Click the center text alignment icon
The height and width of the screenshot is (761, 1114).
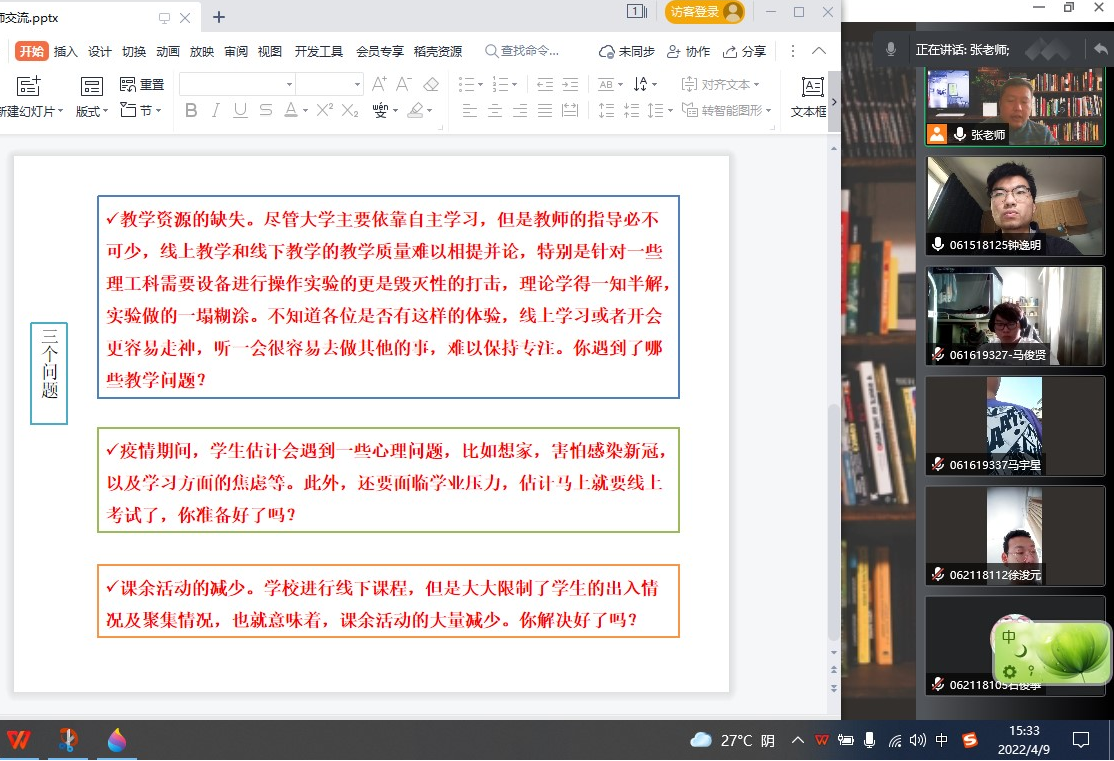[x=494, y=111]
